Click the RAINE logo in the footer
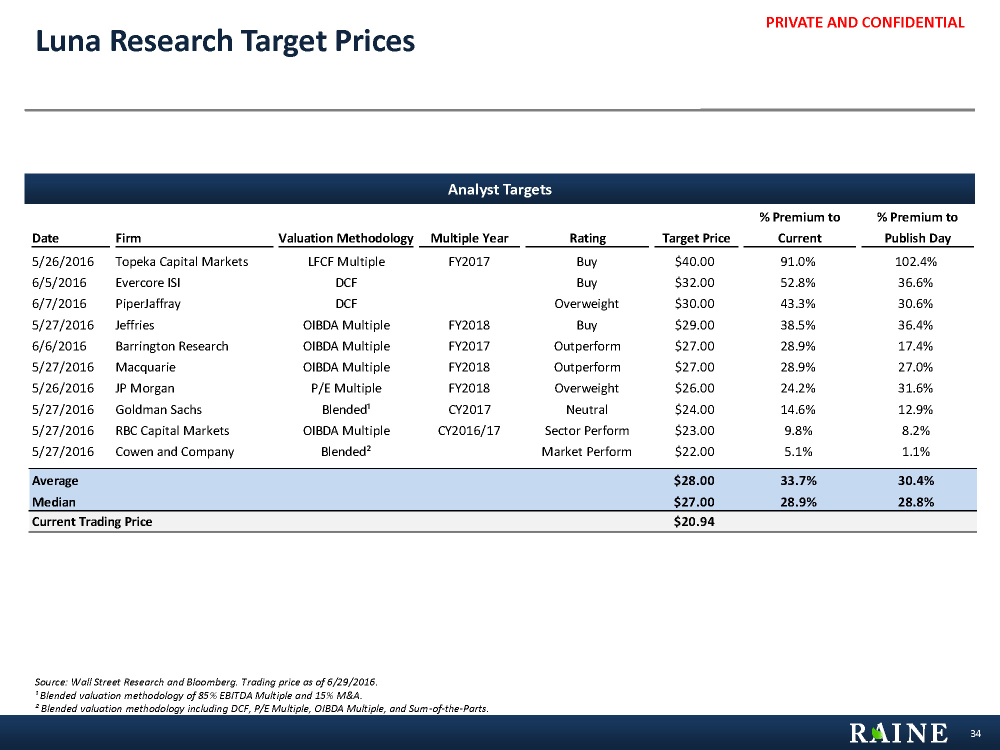Viewport: 1000px width, 750px height. pyautogui.click(x=897, y=734)
